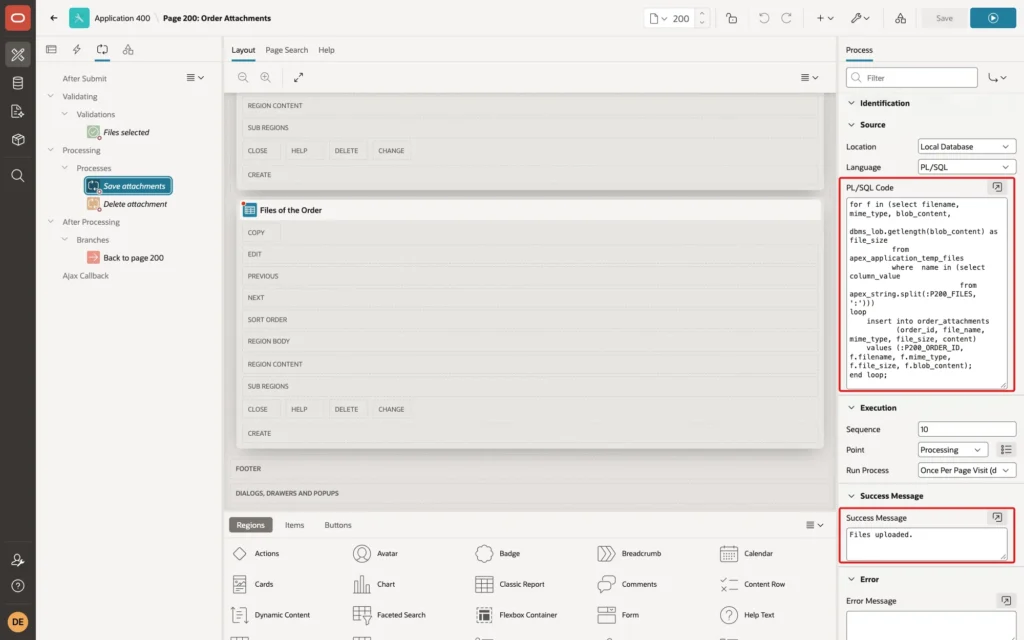Open the search magnifier in sidebar
This screenshot has width=1024, height=640.
click(x=18, y=176)
